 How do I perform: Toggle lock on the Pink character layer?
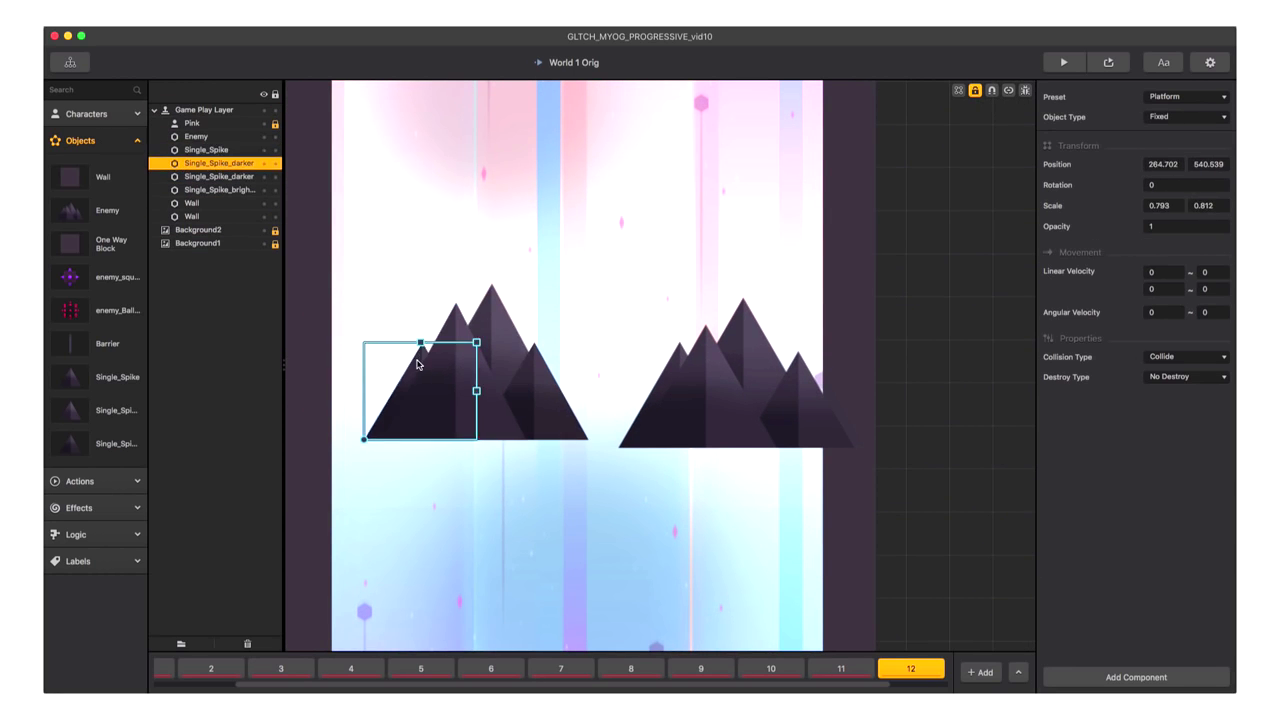click(x=275, y=124)
